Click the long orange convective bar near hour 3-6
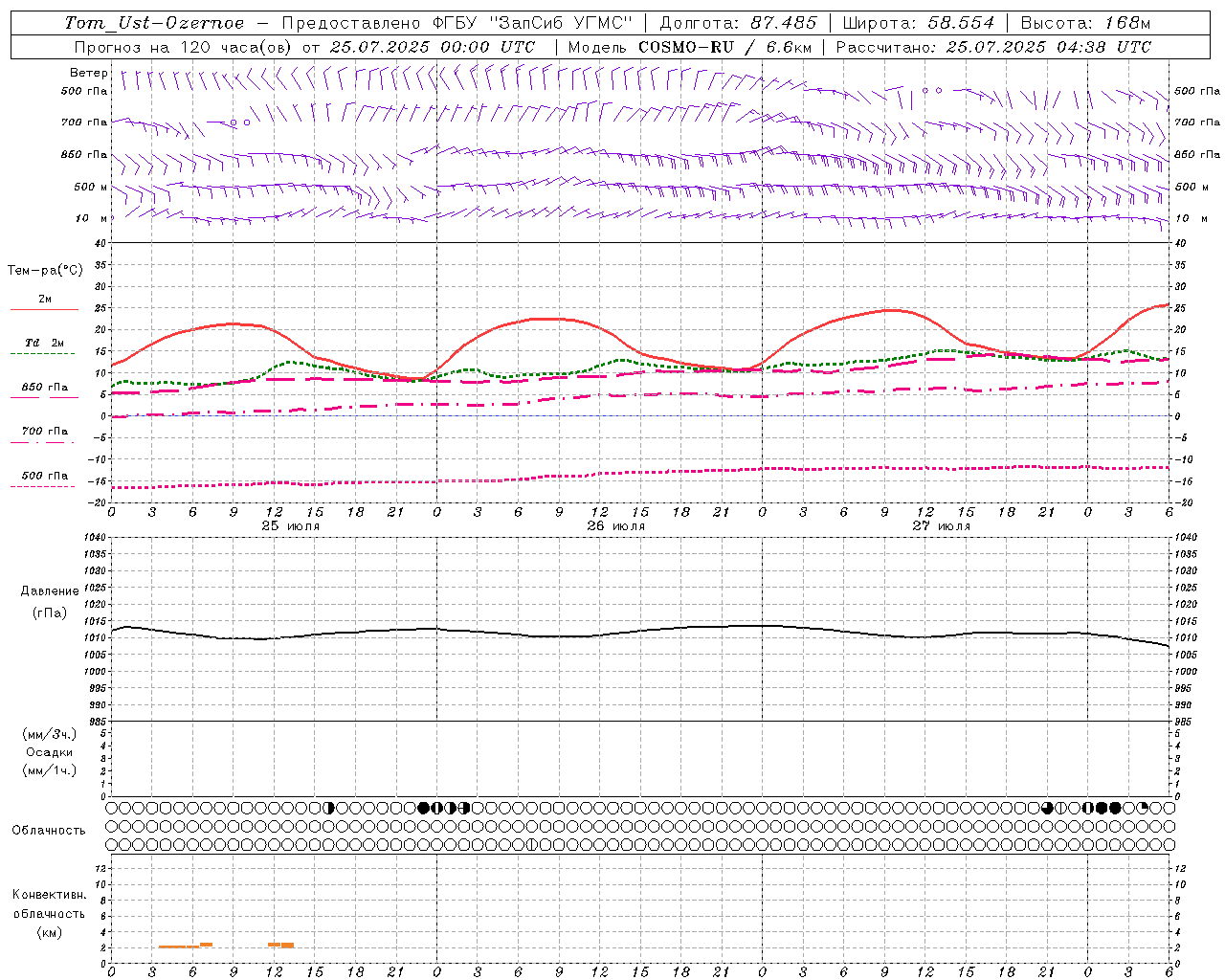 tap(179, 947)
